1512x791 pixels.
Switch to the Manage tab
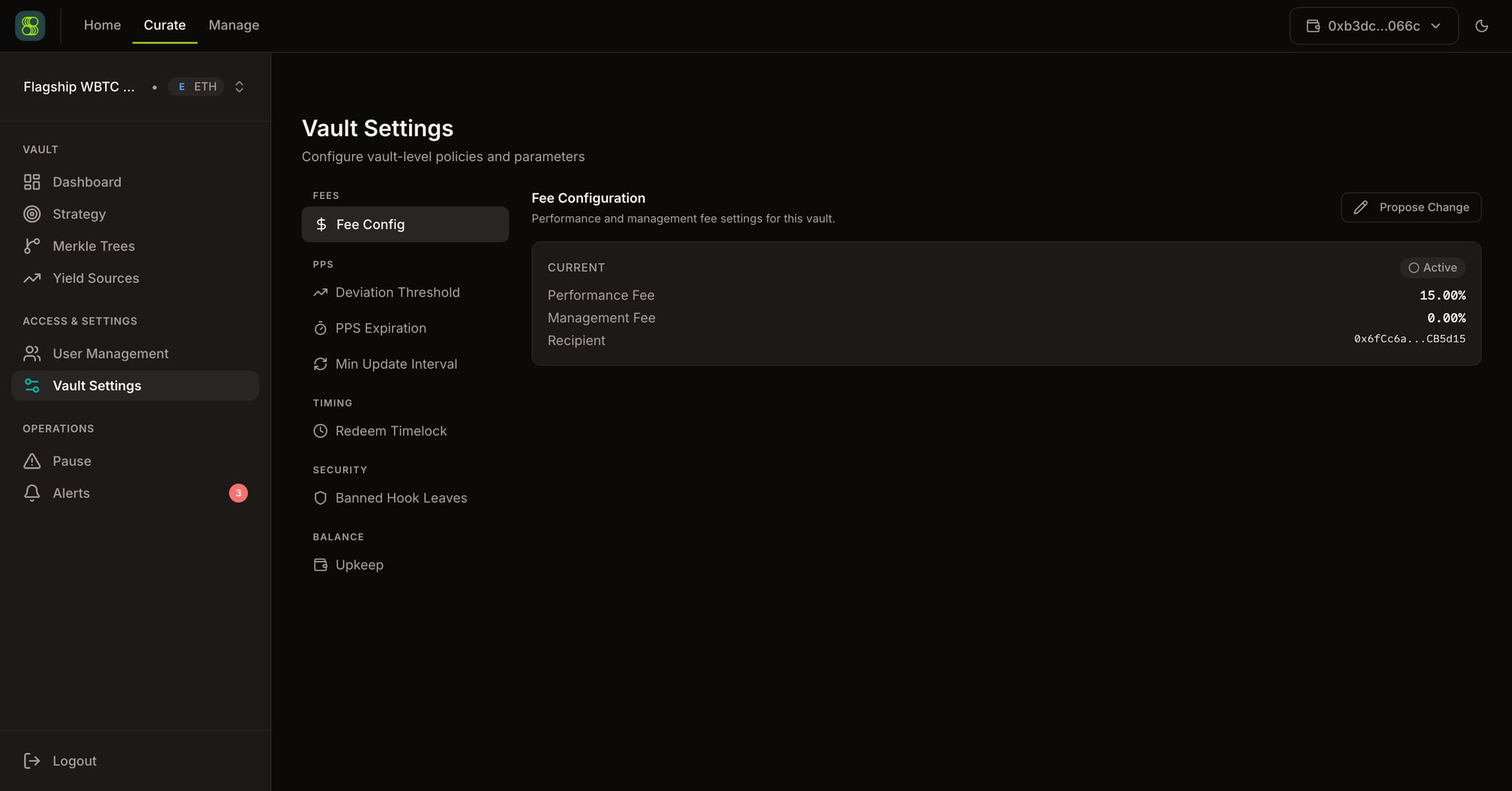(234, 25)
